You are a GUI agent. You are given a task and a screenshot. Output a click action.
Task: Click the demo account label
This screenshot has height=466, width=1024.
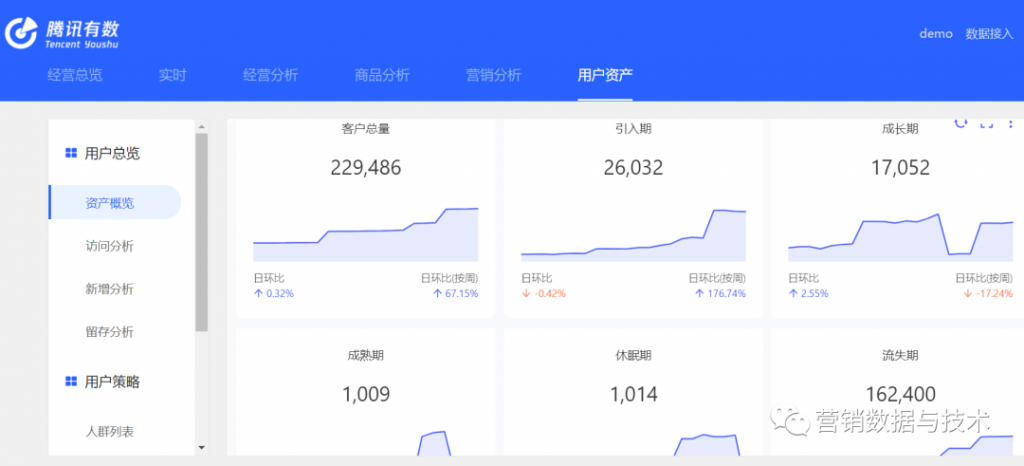(x=936, y=34)
